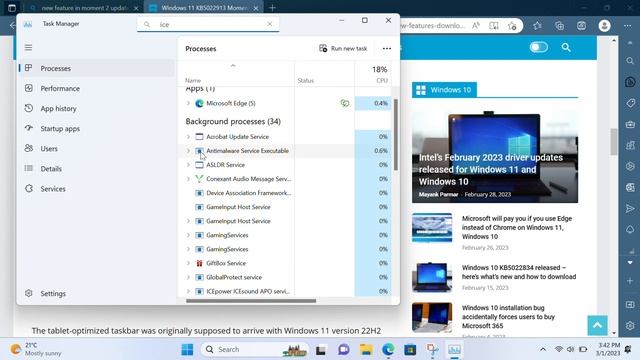Viewport: 640px width, 360px height.
Task: Expand the ASLDR Service row
Action: 188,165
